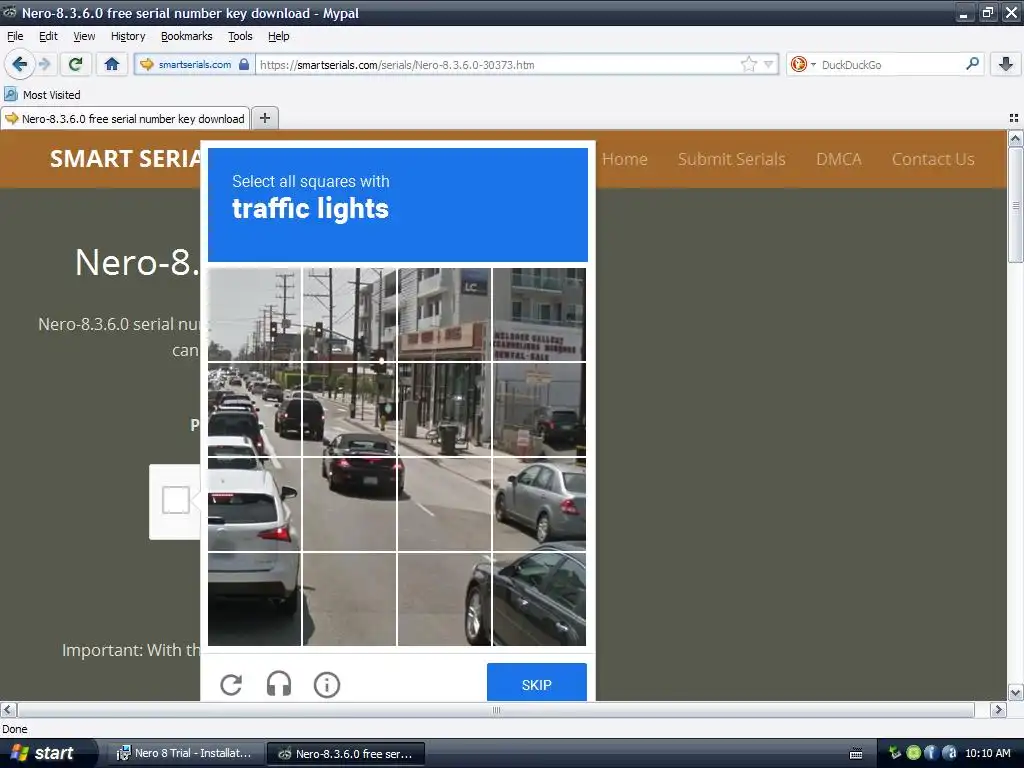The height and width of the screenshot is (768, 1024).
Task: Minimize the Mypal browser window
Action: click(x=963, y=13)
